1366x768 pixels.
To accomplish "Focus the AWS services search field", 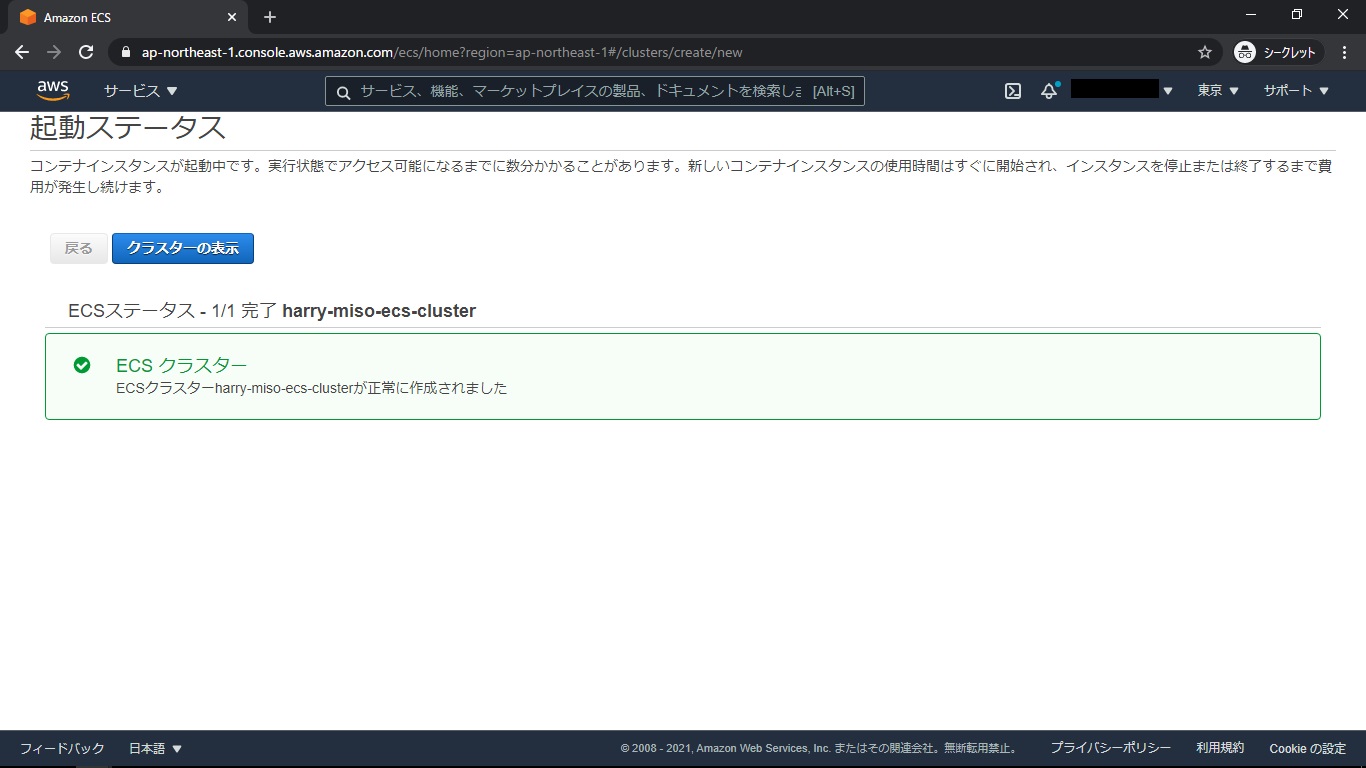I will (580, 91).
